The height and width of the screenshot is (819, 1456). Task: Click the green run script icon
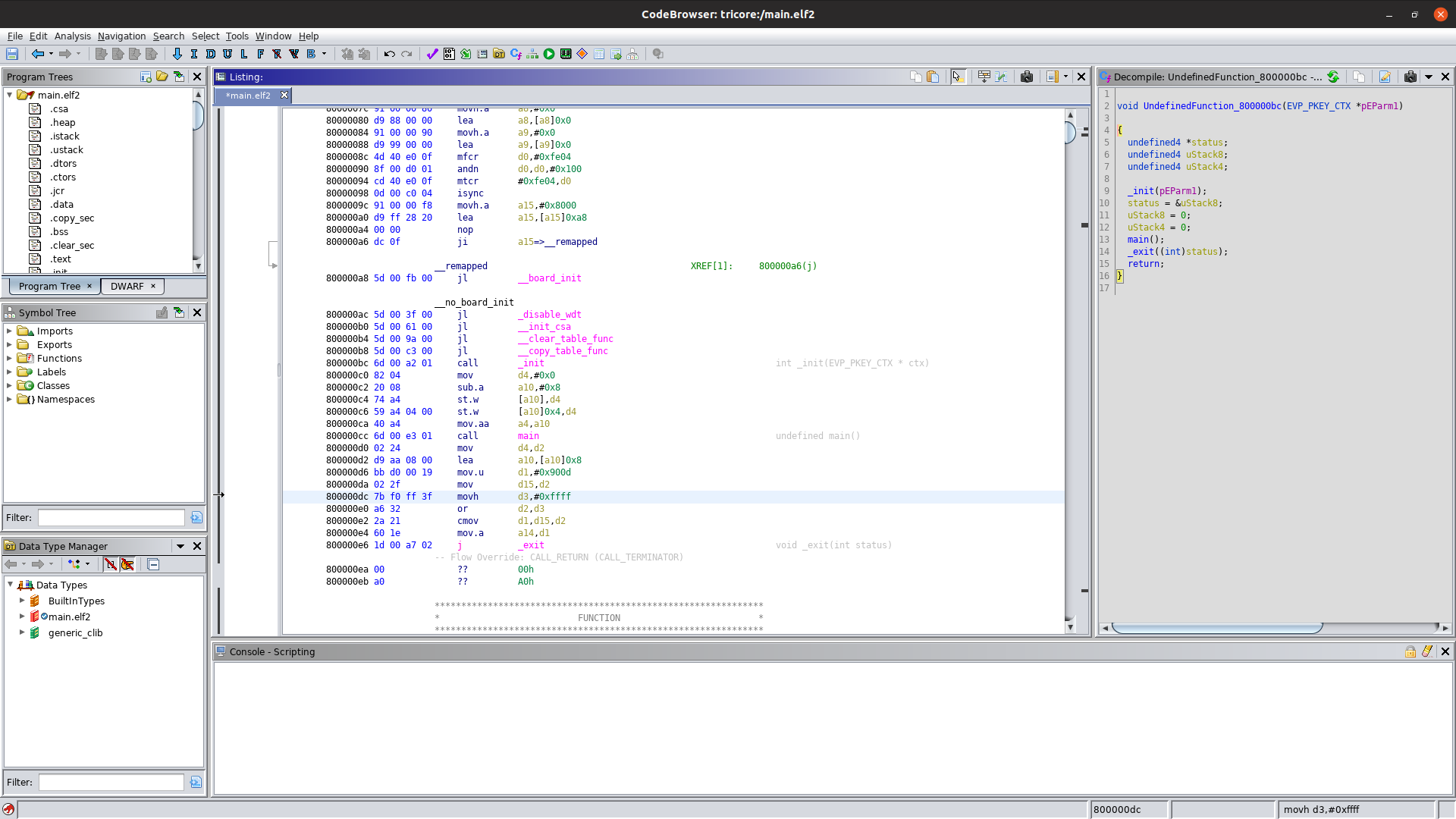[549, 54]
